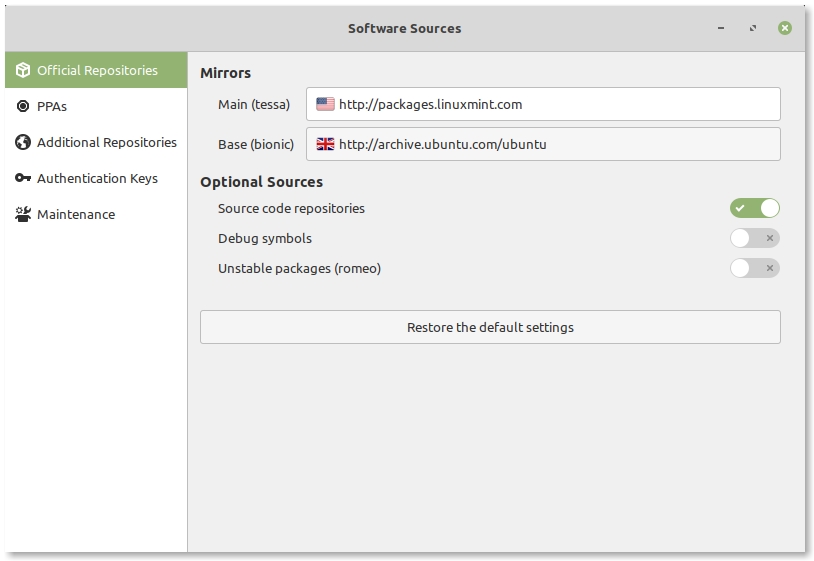The height and width of the screenshot is (561, 814).
Task: Click the Official Repositories package icon
Action: pyautogui.click(x=23, y=70)
